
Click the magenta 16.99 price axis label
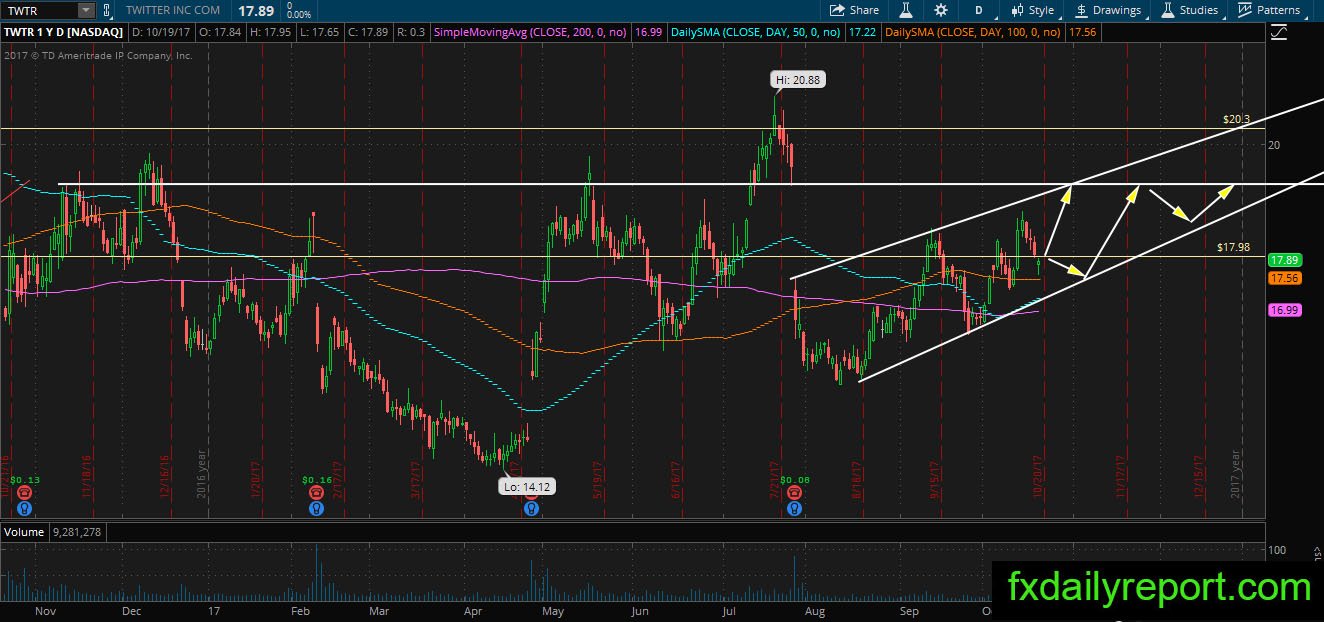[1284, 311]
